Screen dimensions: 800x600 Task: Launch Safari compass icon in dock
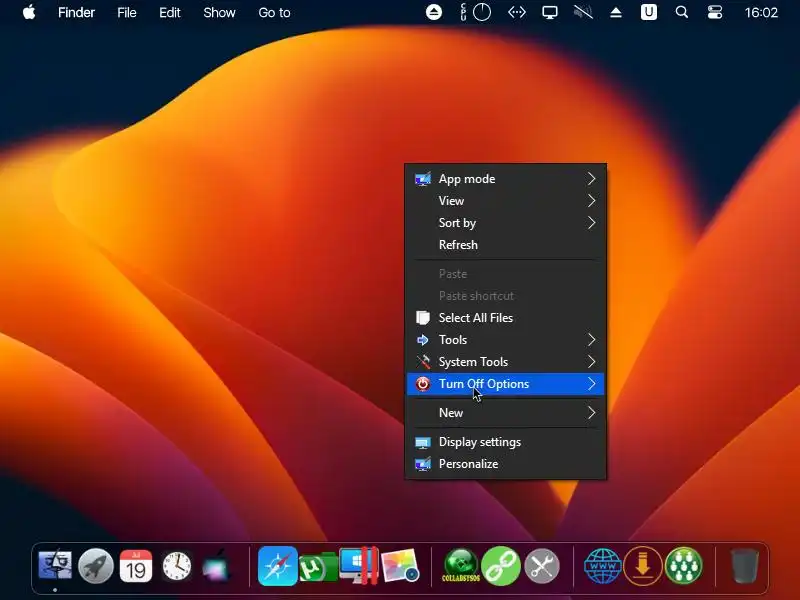click(x=278, y=566)
